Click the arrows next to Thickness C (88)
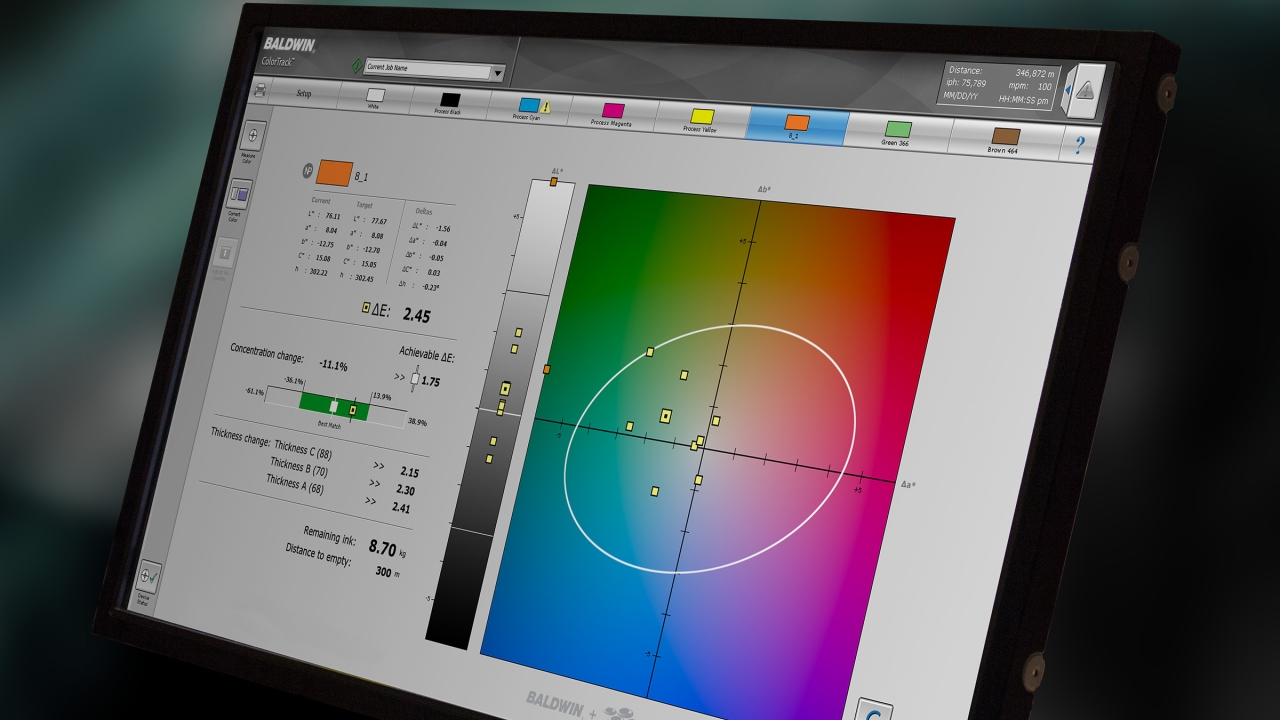This screenshot has width=1280, height=720. (x=379, y=466)
